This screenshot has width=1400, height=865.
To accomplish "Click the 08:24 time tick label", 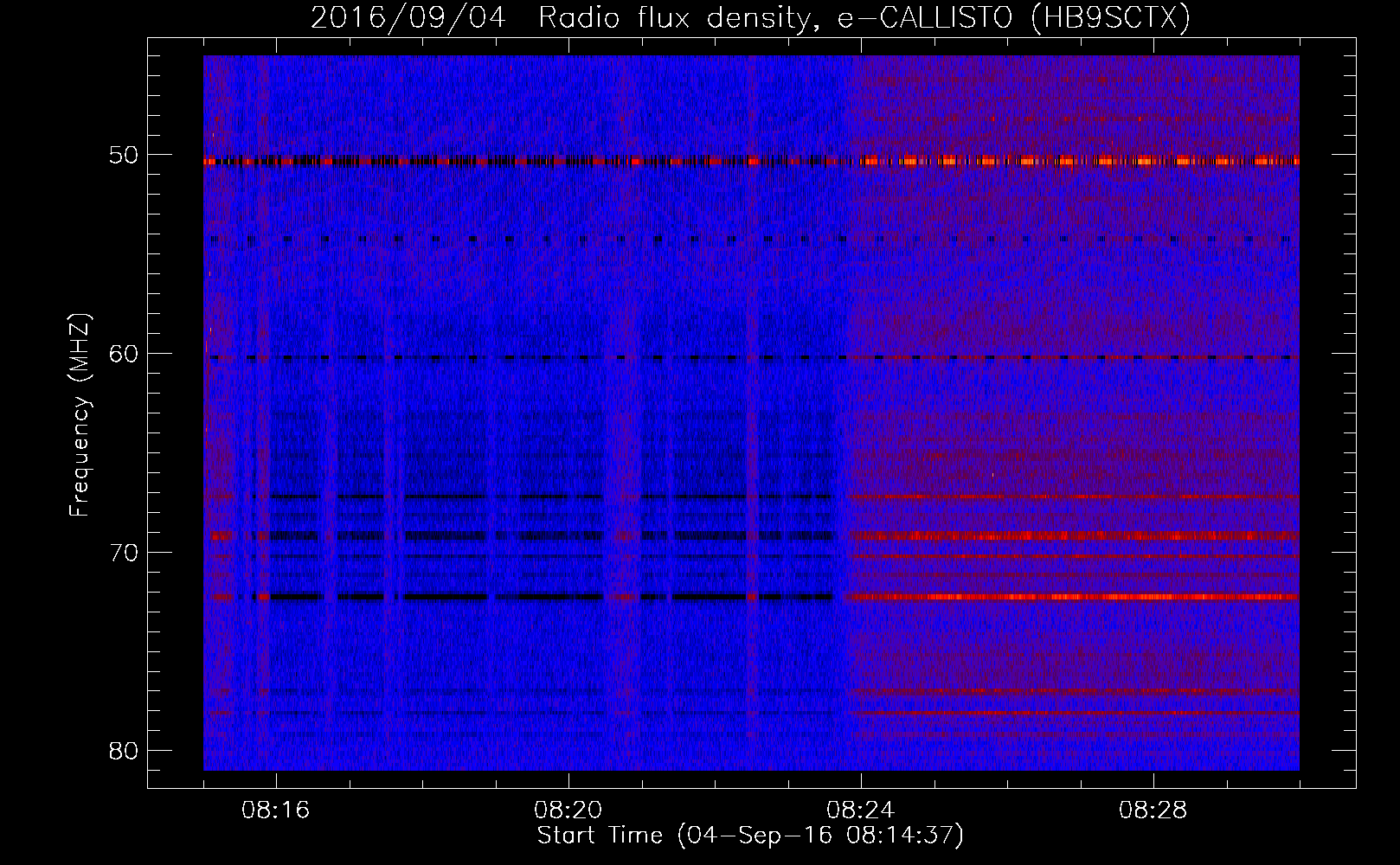I will pyautogui.click(x=861, y=811).
